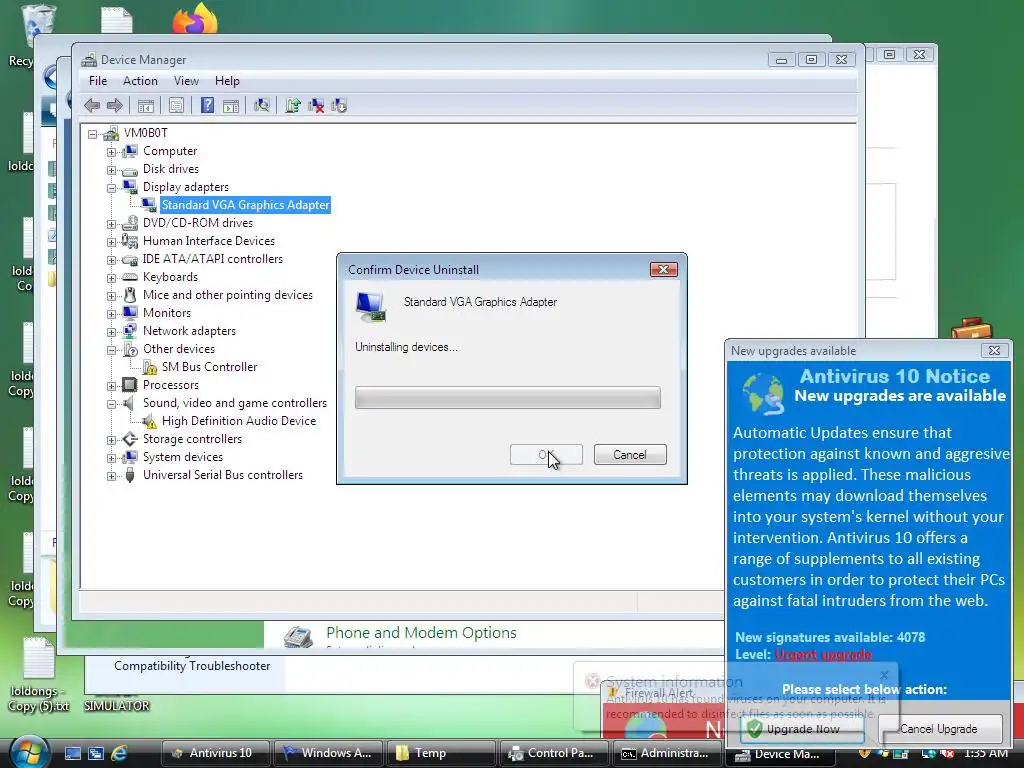
Task: Select the SM Bus Controller device
Action: [209, 367]
